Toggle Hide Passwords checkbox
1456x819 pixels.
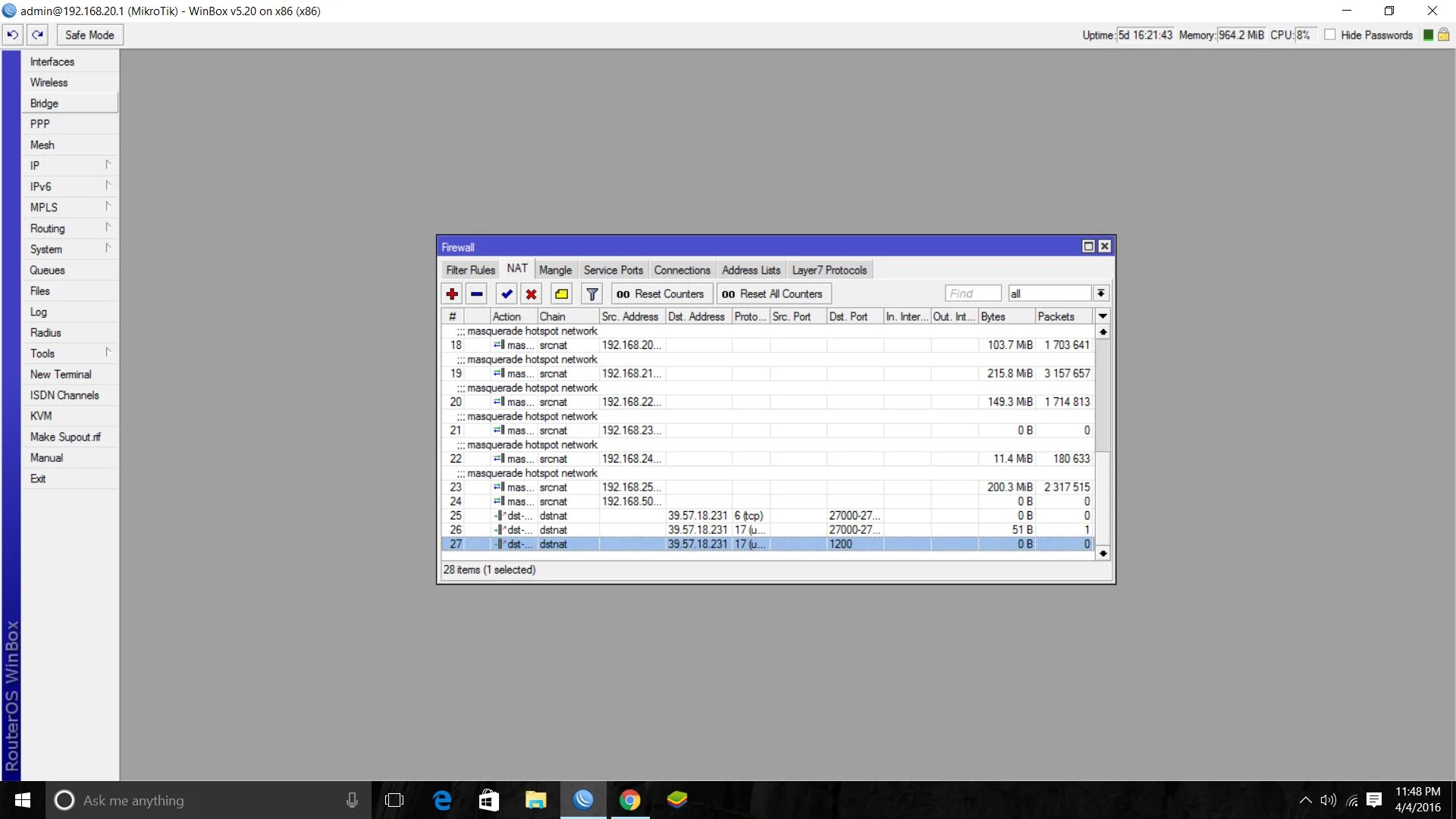1329,35
